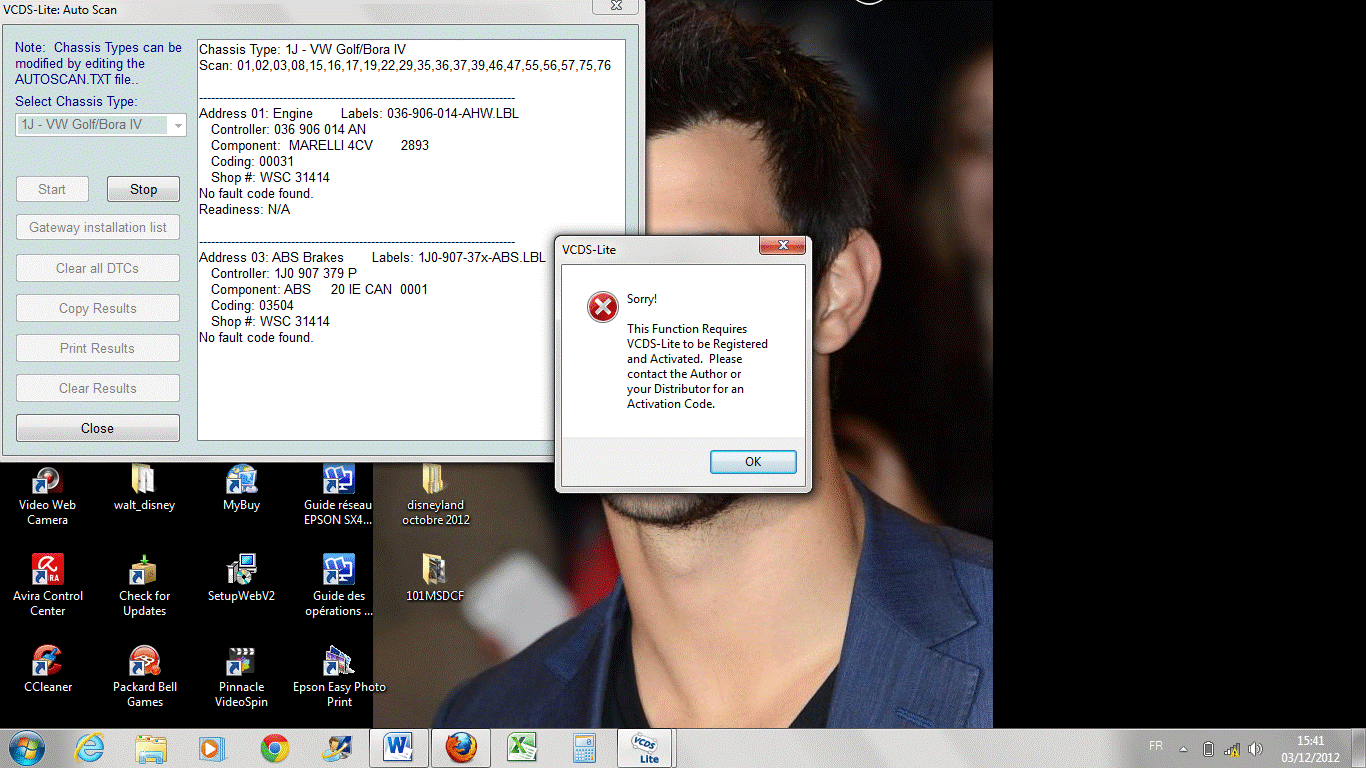
Task: Click the Copy Results button
Action: 97,308
